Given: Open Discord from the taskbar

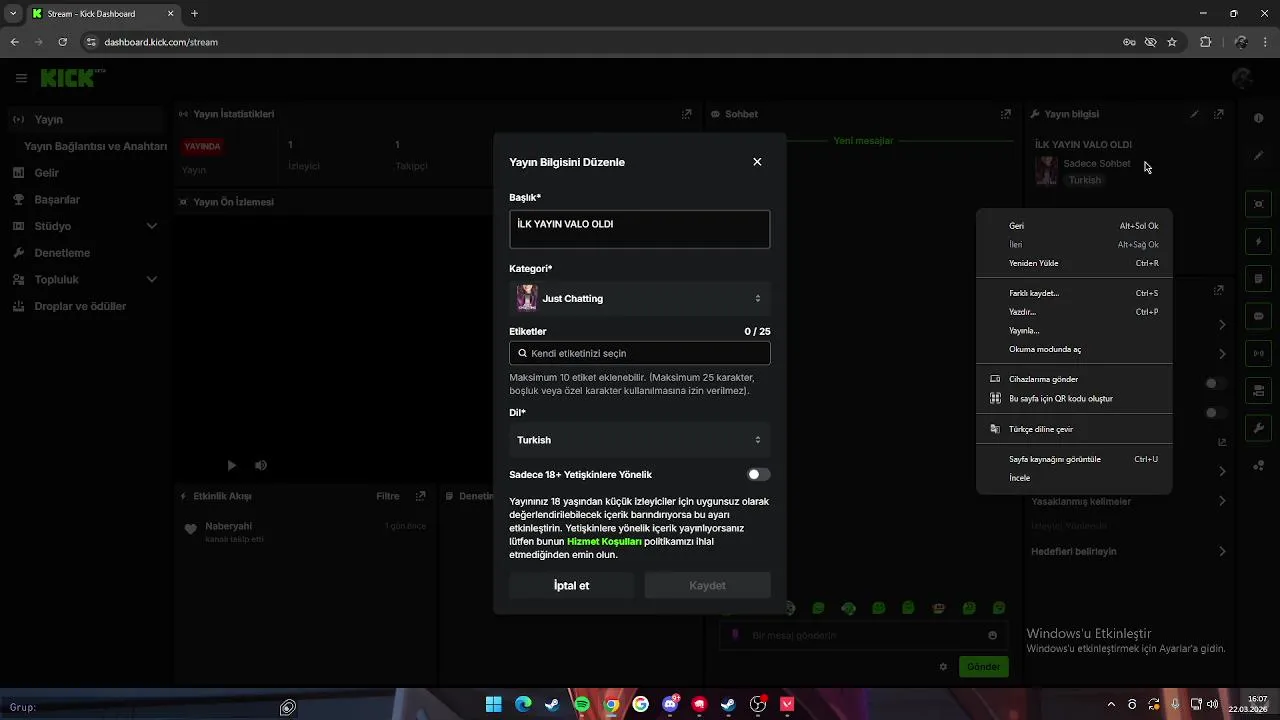Looking at the screenshot, I should point(670,705).
